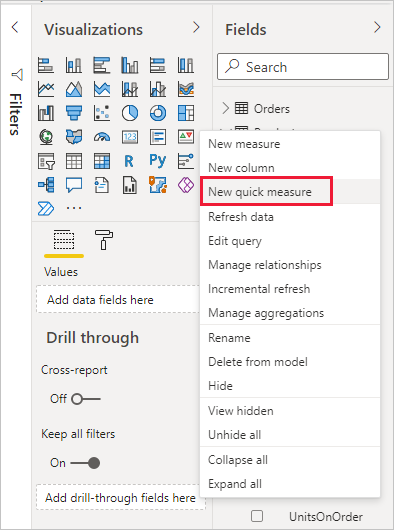Viewport: 394px width, 530px height.
Task: Select the globe Map visual
Action: pos(46,137)
